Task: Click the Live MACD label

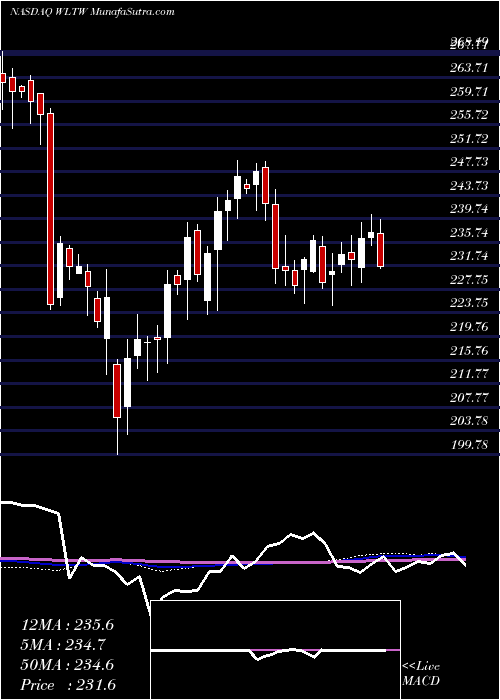Action: (x=421, y=674)
